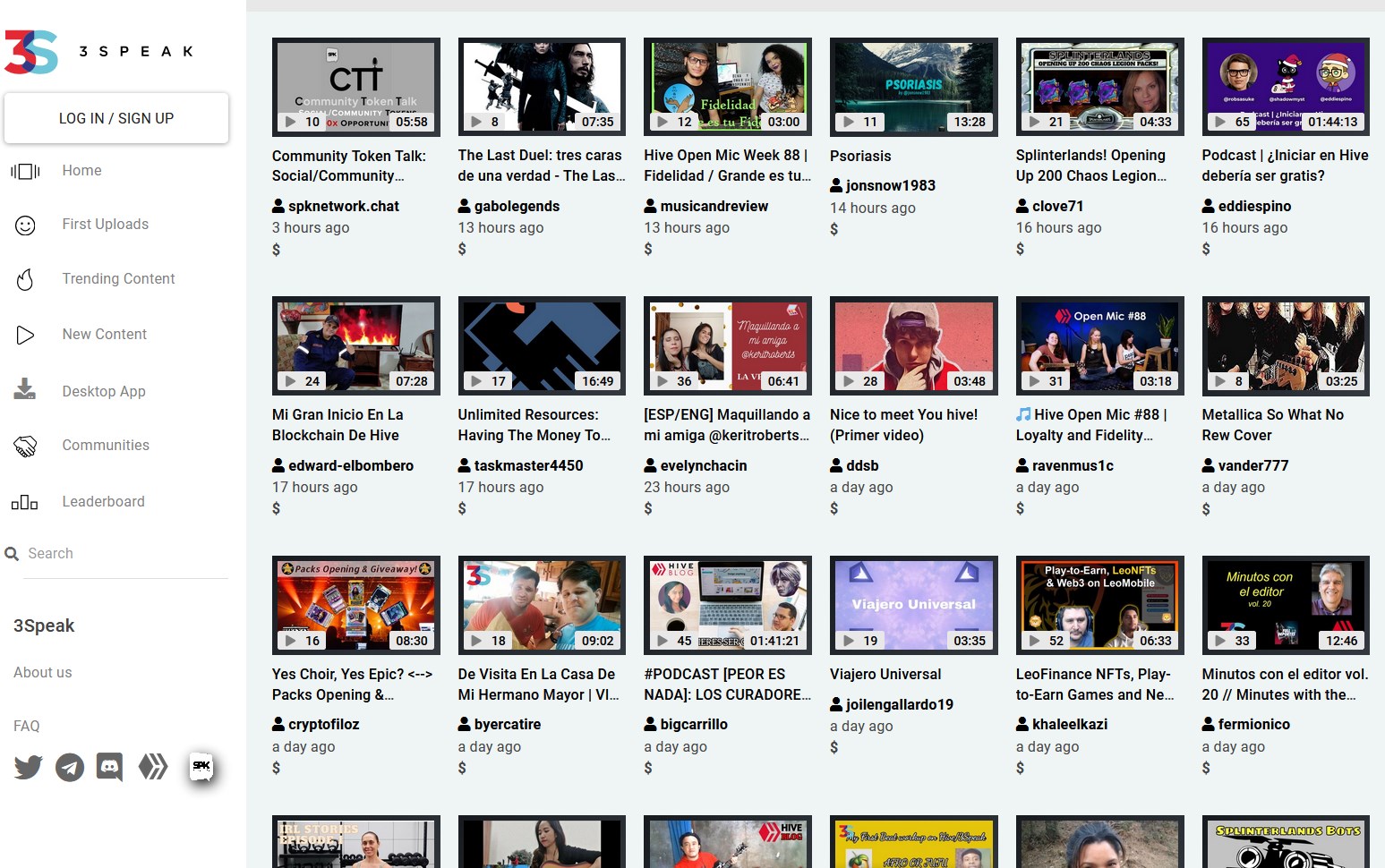1385x868 pixels.
Task: Click user icon beside cryptofiloz
Action: pos(278,724)
